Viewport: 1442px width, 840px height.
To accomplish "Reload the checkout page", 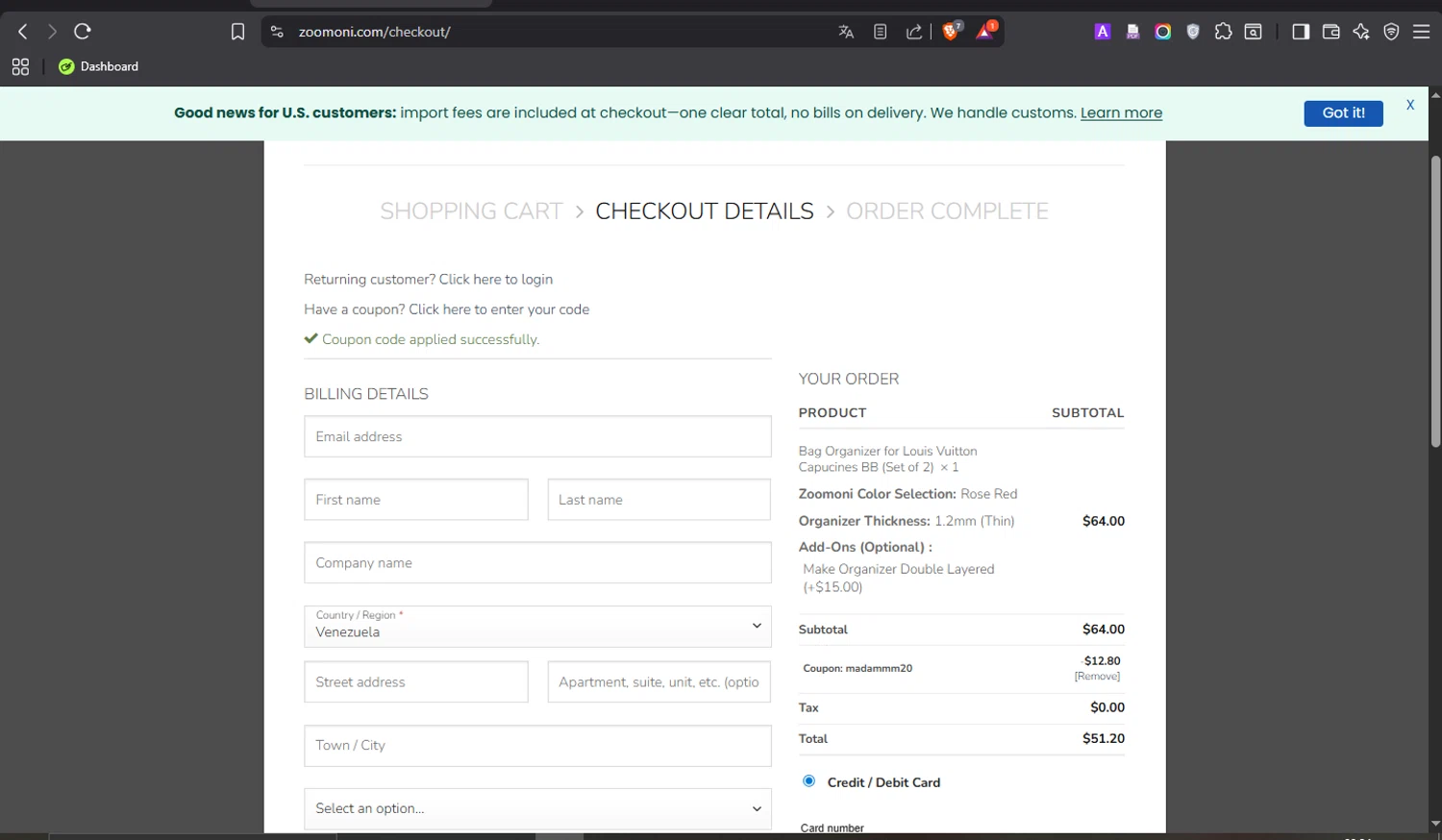I will [83, 32].
